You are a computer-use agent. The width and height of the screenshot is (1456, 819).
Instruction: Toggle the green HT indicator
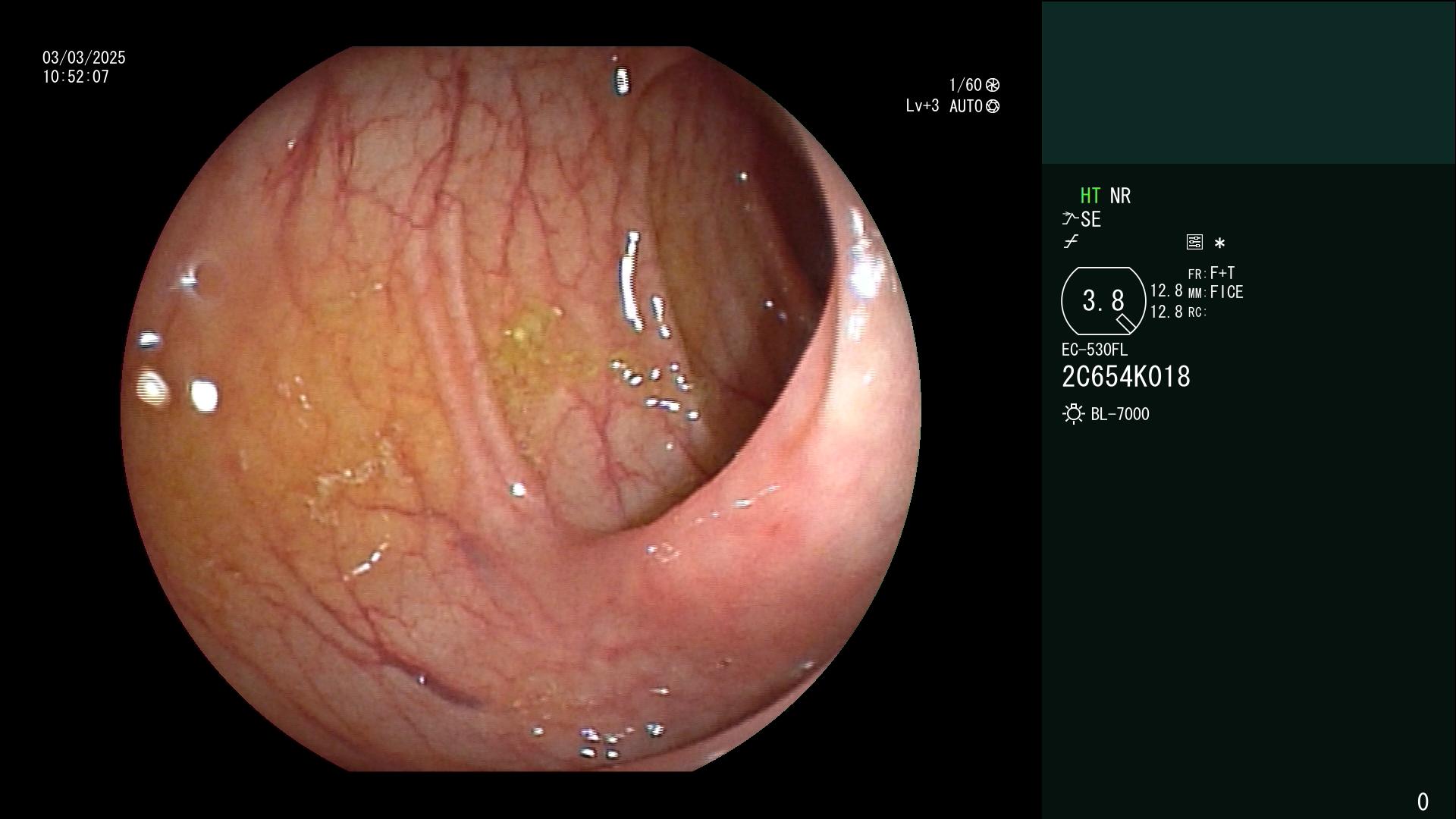pyautogui.click(x=1090, y=196)
